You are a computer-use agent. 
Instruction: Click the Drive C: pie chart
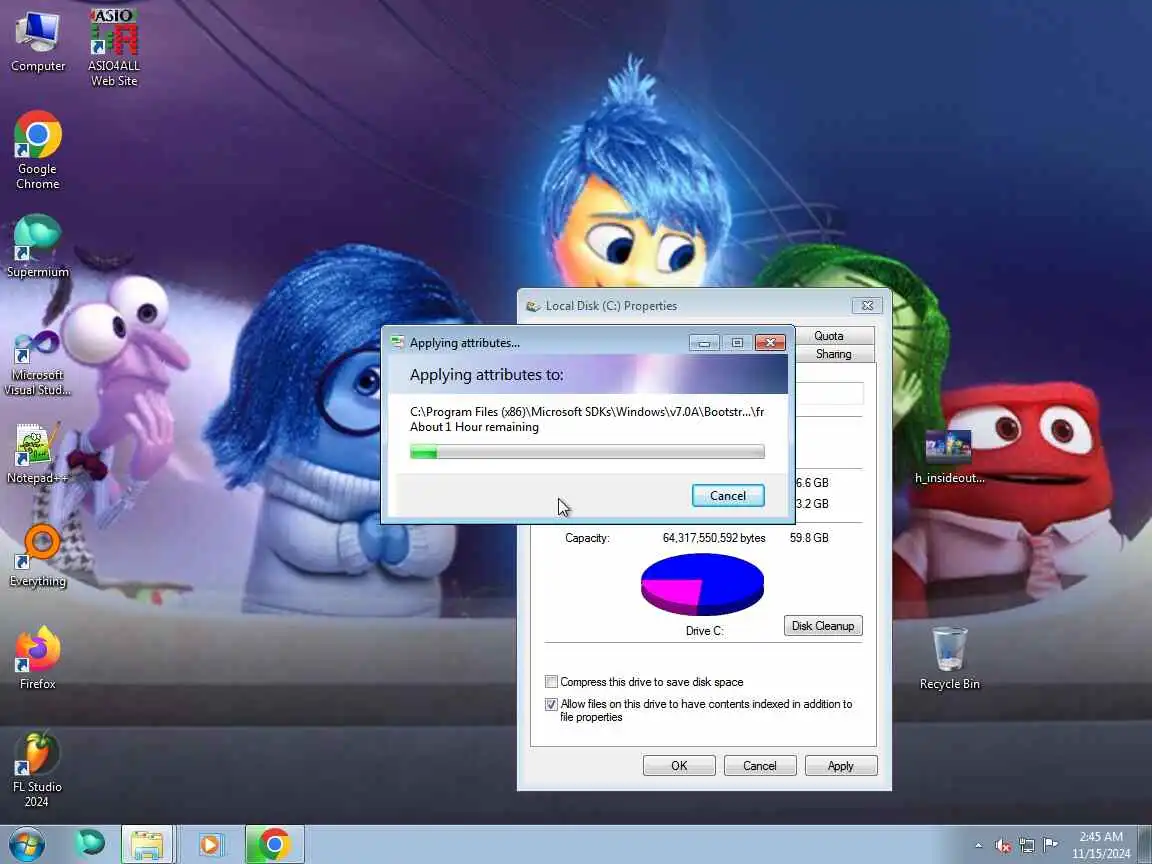[x=702, y=584]
